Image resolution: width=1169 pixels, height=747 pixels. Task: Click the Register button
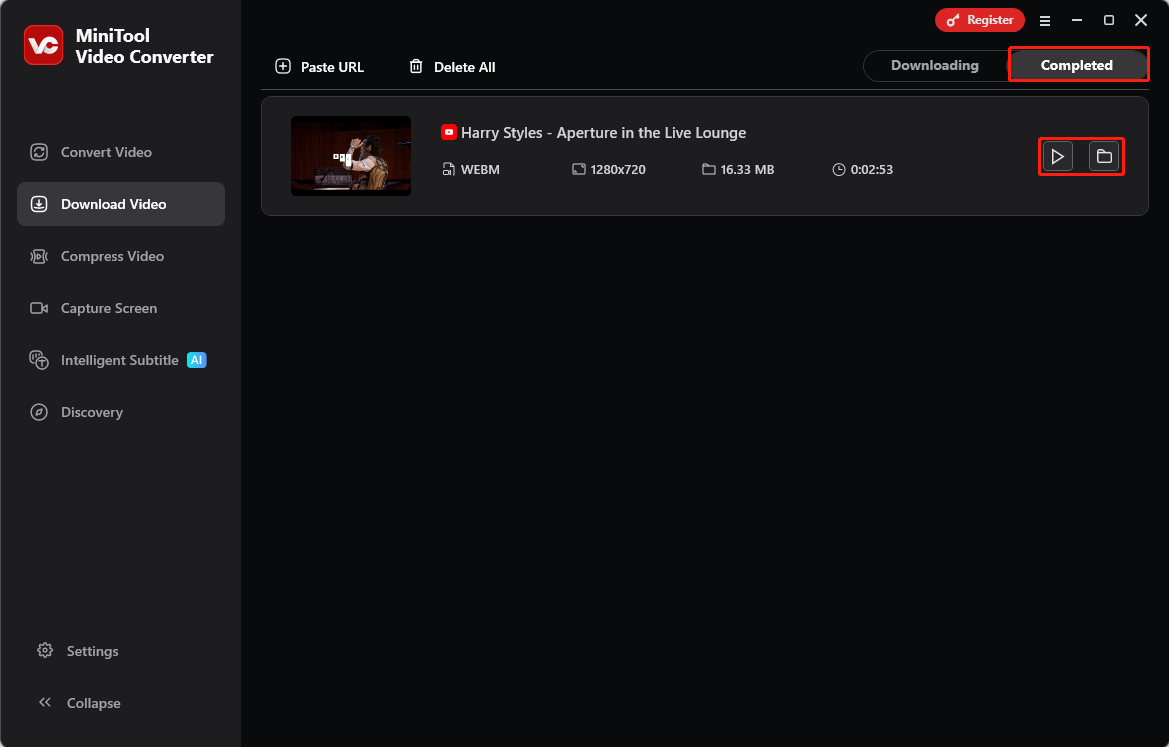click(x=979, y=19)
